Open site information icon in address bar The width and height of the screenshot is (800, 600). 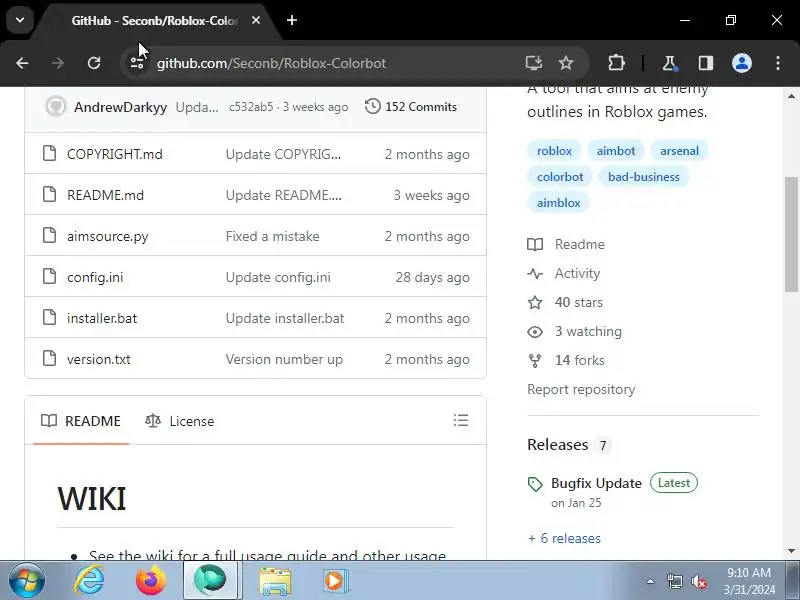[x=137, y=63]
